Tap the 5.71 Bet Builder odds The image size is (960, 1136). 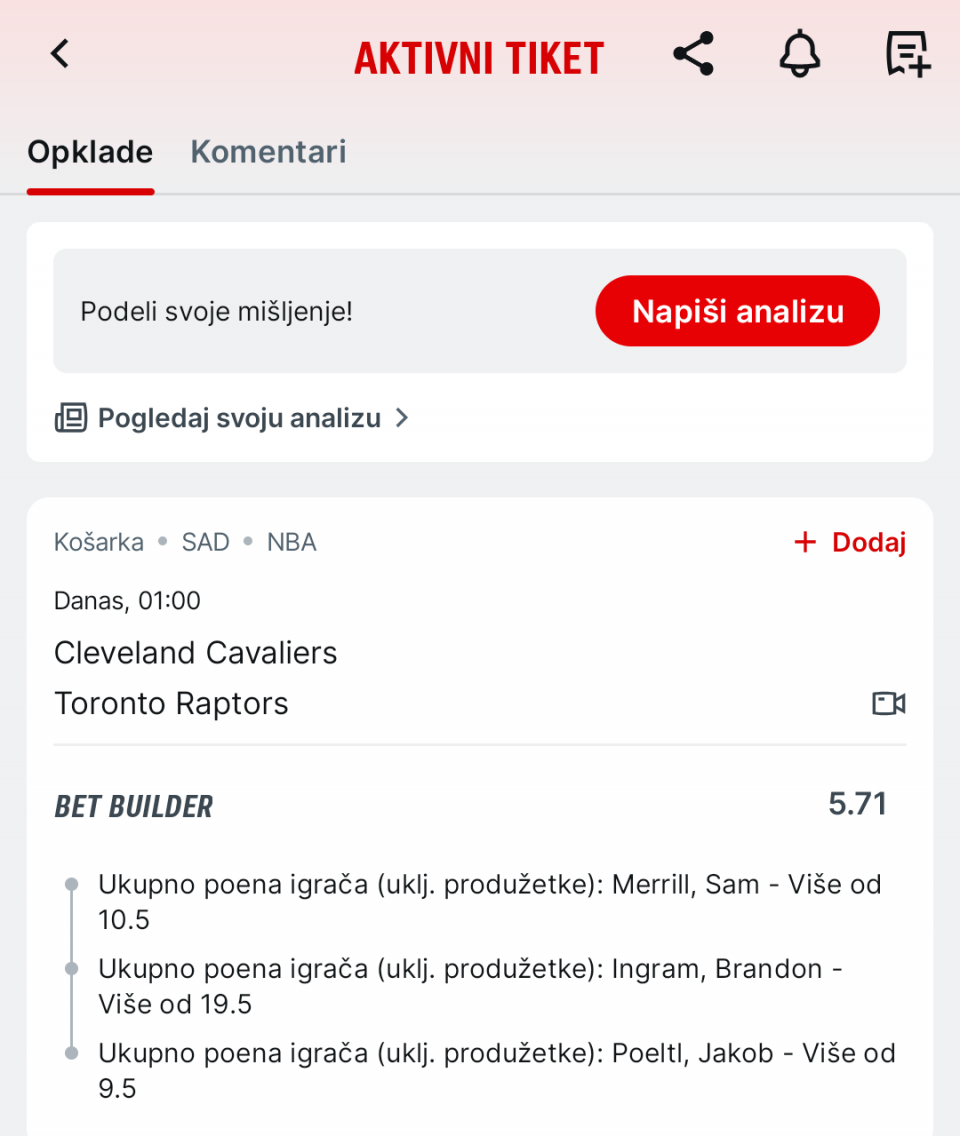[x=857, y=804]
